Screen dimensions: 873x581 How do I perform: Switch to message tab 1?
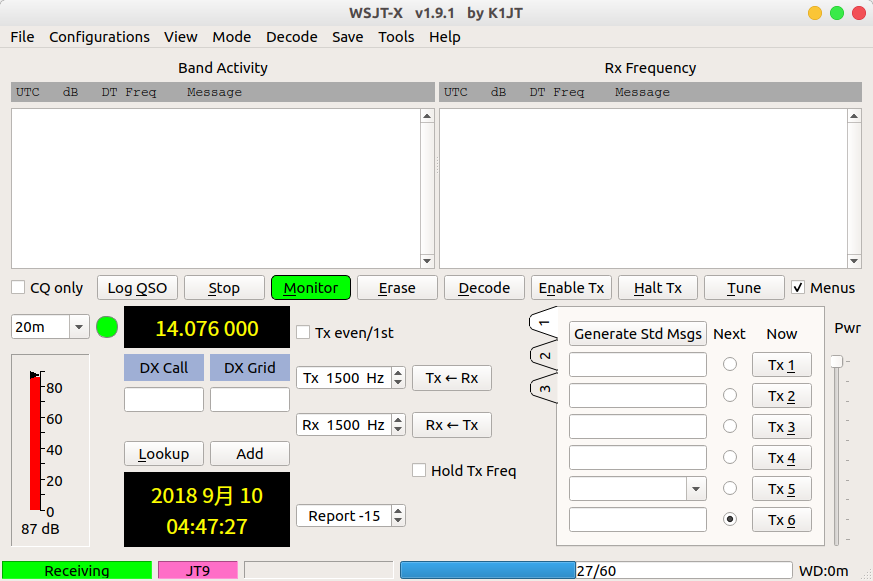pos(544,323)
